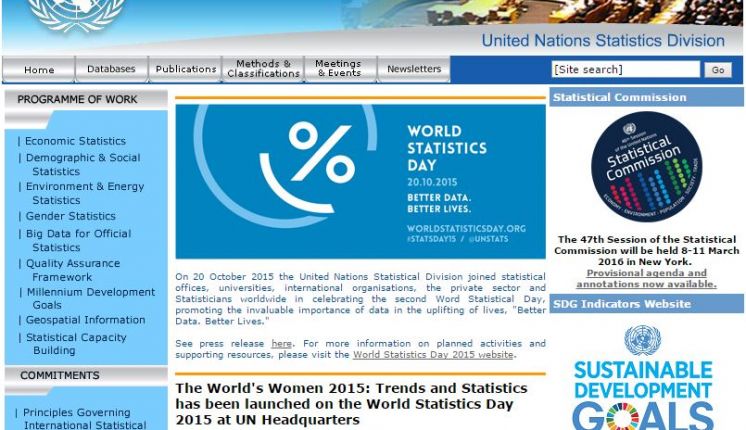Click the COMMITMENTS heading
746x430 pixels.
[x=60, y=375]
